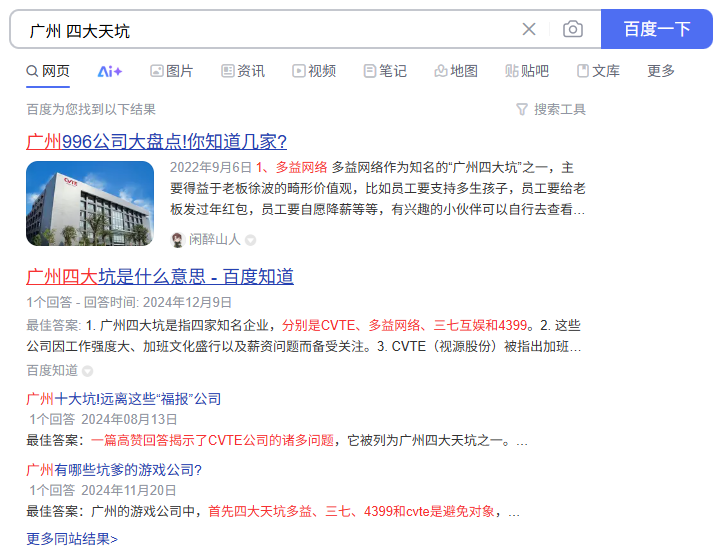
Task: Open result 广州996公司大盘点!你知道几家?
Action: 157,141
